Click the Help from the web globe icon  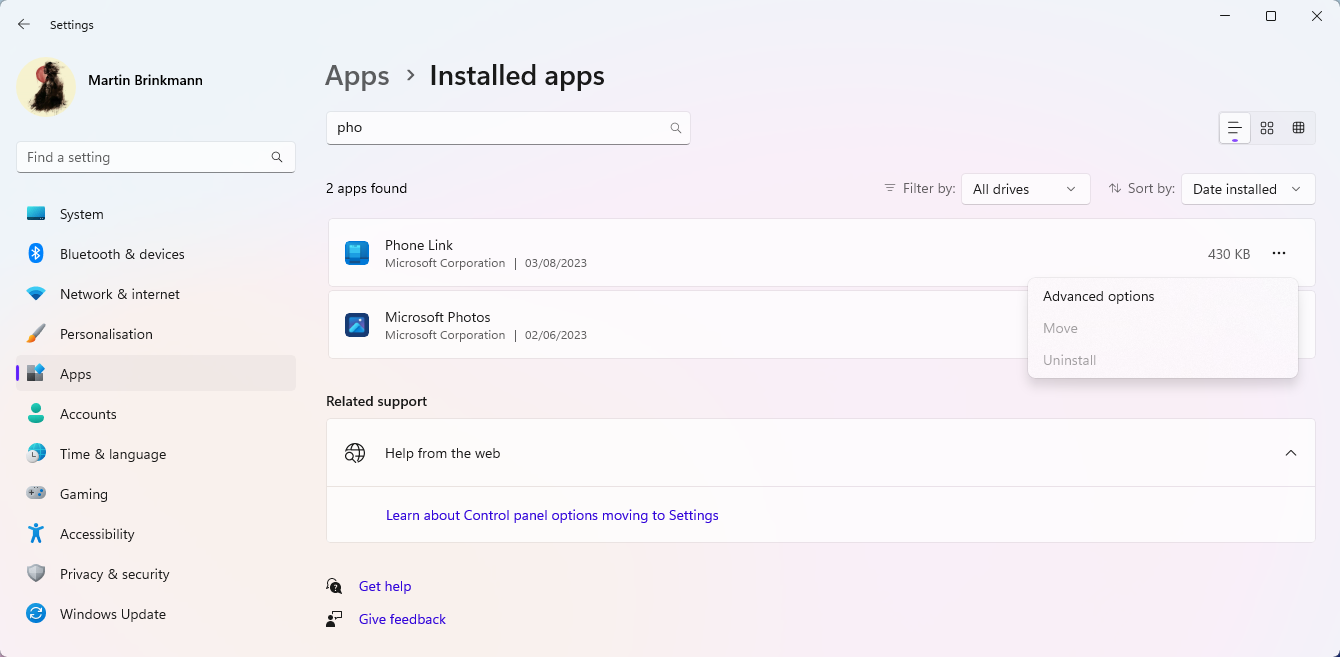[x=355, y=453]
